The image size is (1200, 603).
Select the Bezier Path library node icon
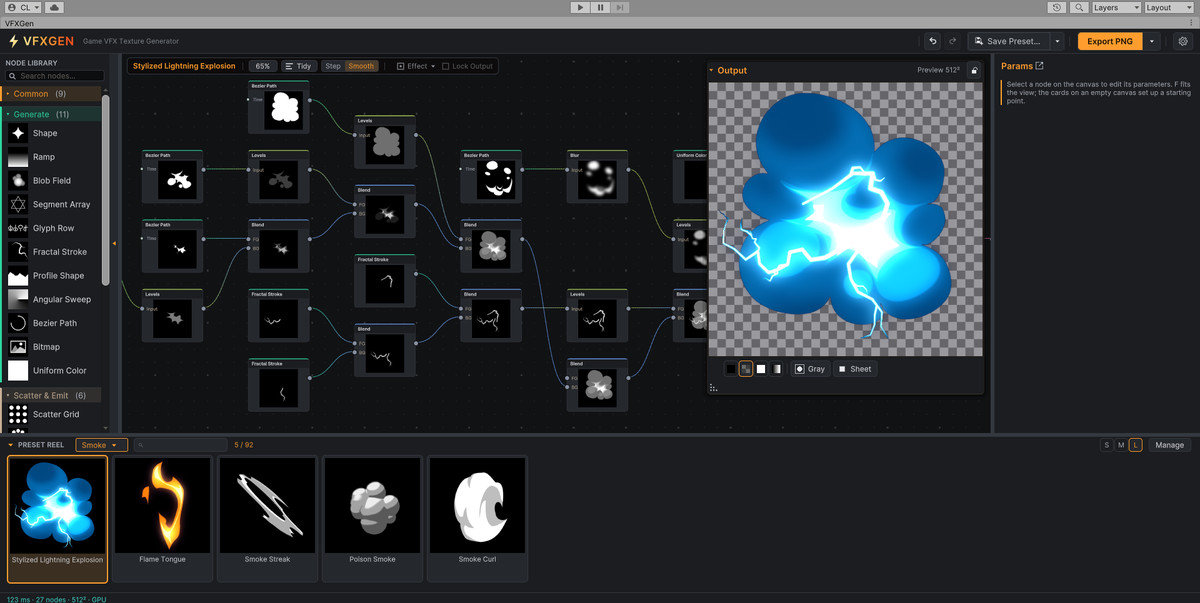pos(18,323)
